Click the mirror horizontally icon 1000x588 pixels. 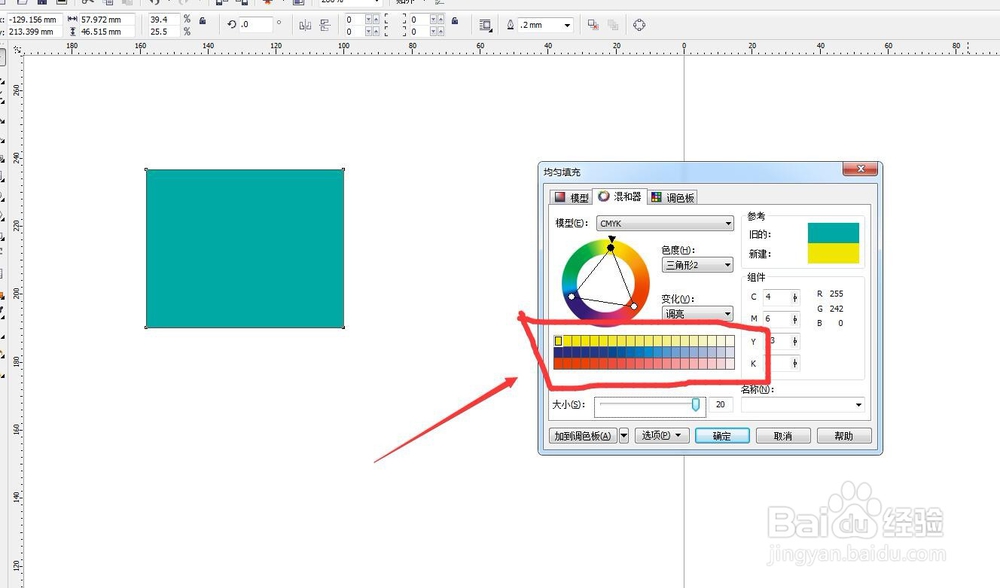[305, 25]
